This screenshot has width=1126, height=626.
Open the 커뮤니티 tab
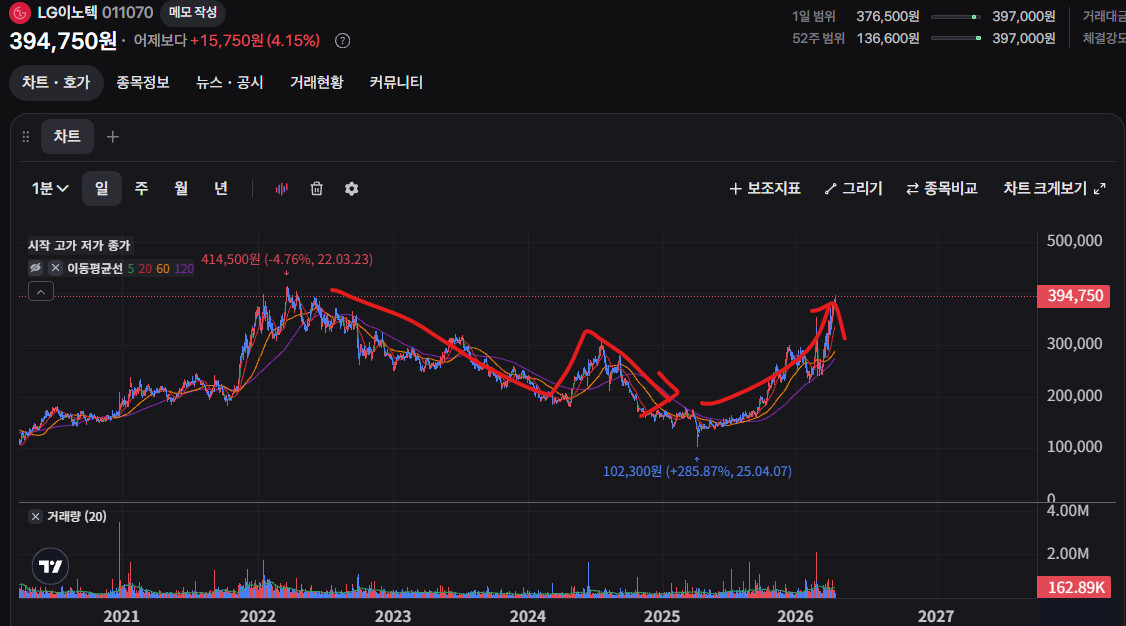(x=396, y=83)
